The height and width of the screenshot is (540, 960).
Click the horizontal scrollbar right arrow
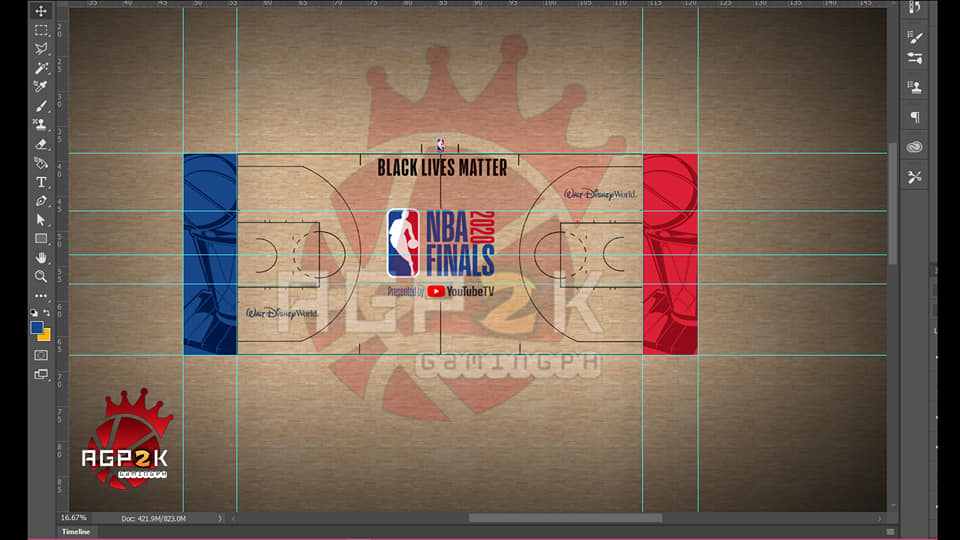click(880, 519)
